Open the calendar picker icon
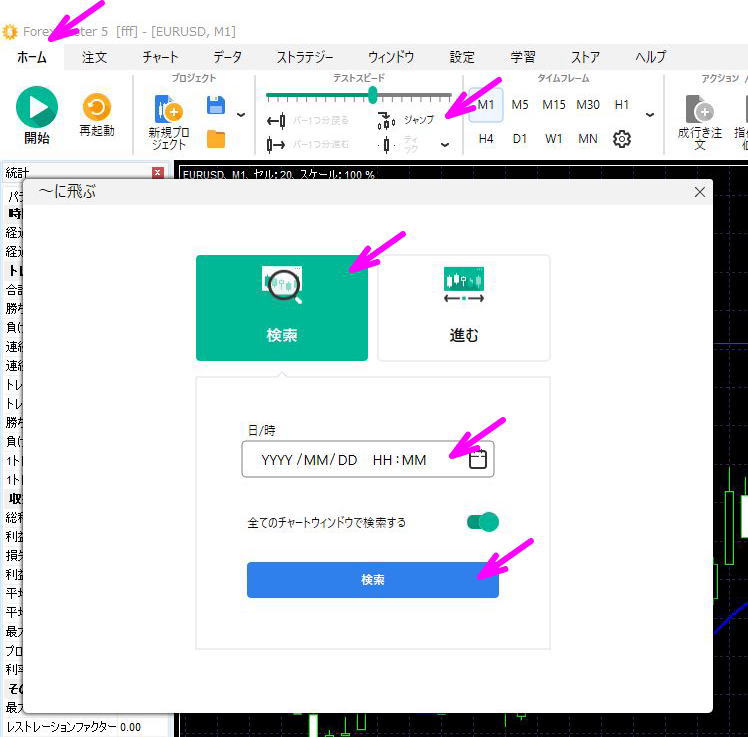Viewport: 748px width, 737px height. click(x=478, y=459)
